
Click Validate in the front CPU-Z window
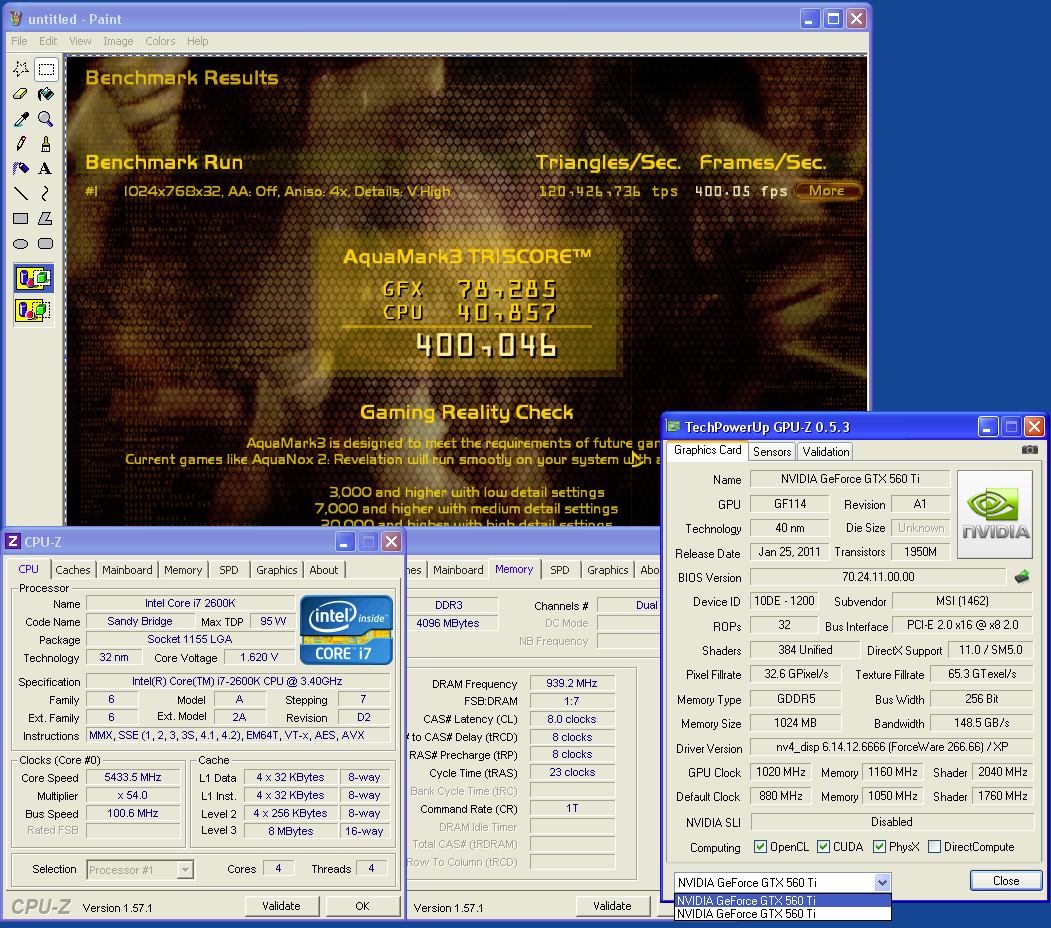pos(282,906)
